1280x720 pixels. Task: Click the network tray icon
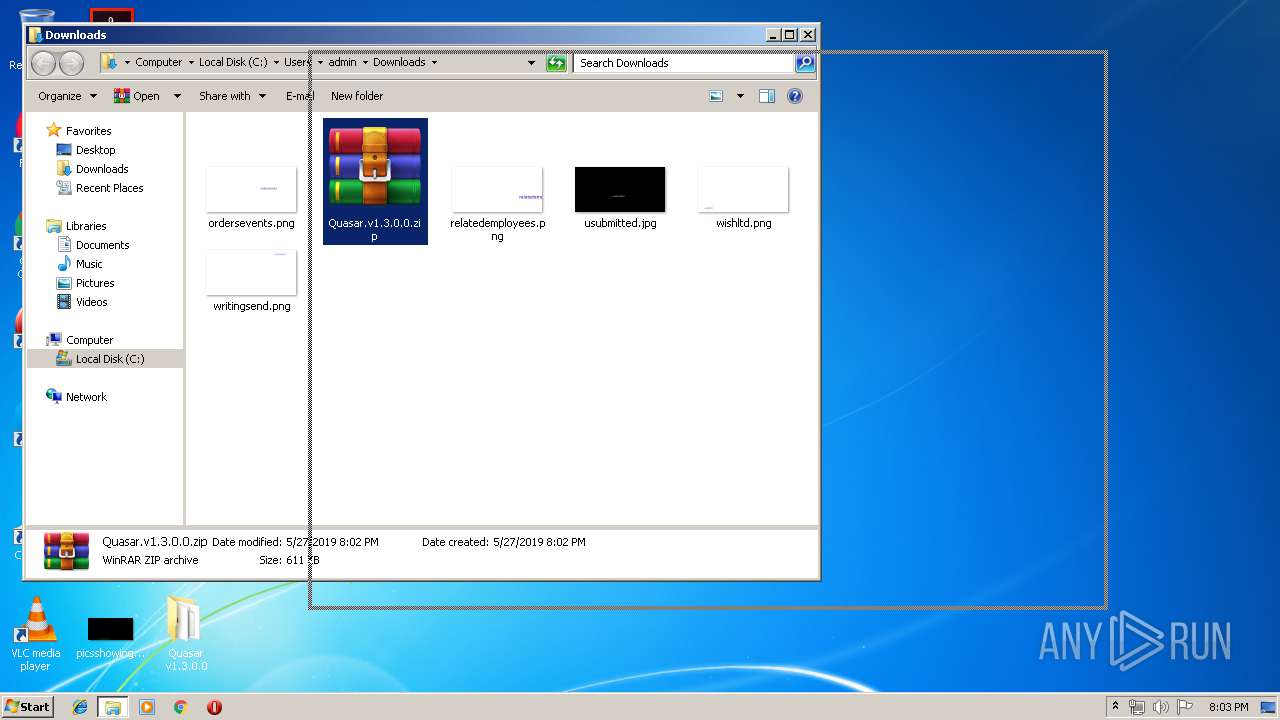[x=1137, y=707]
